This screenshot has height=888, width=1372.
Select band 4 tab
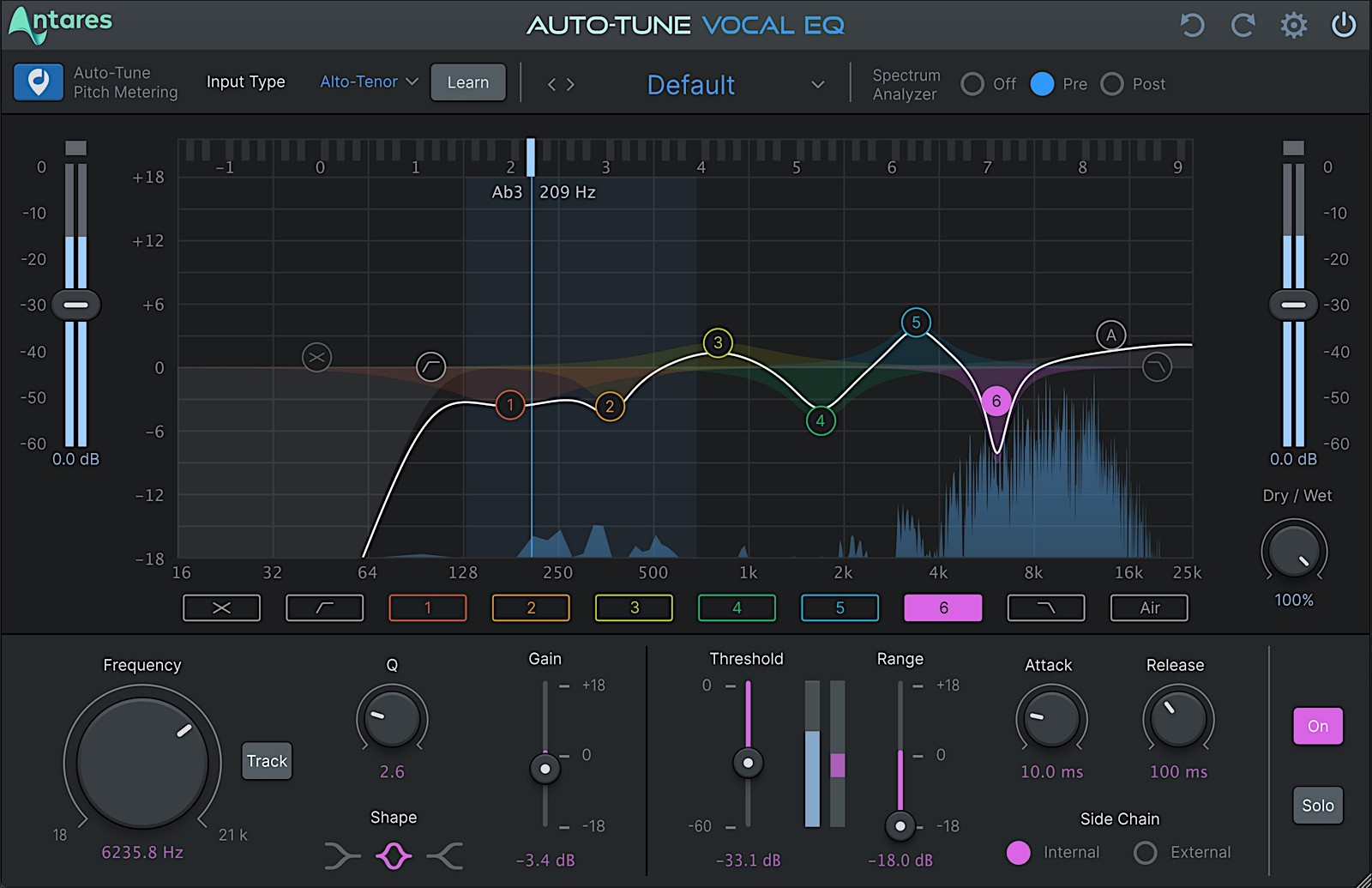click(737, 607)
